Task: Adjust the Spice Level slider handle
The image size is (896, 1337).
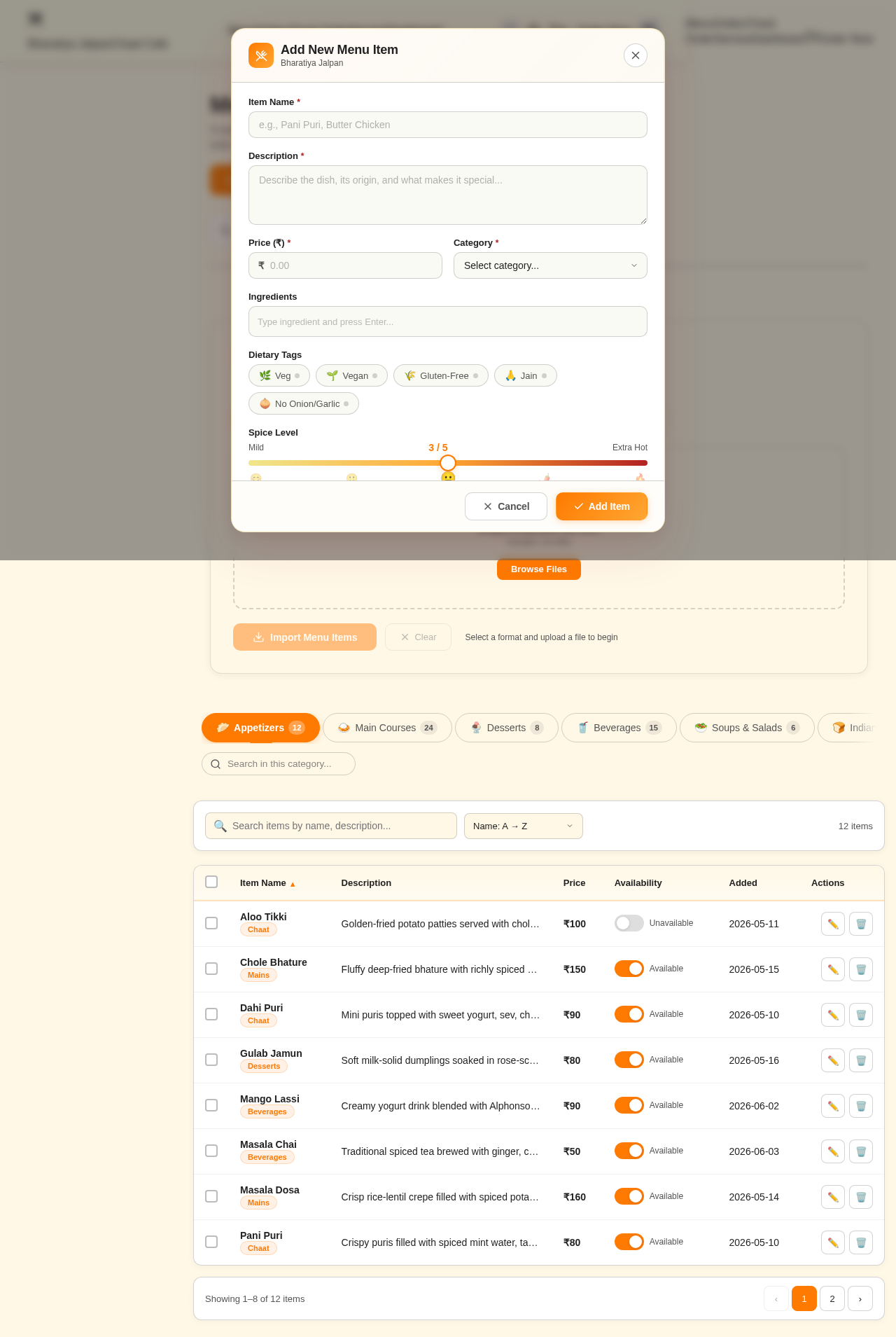Action: point(448,463)
